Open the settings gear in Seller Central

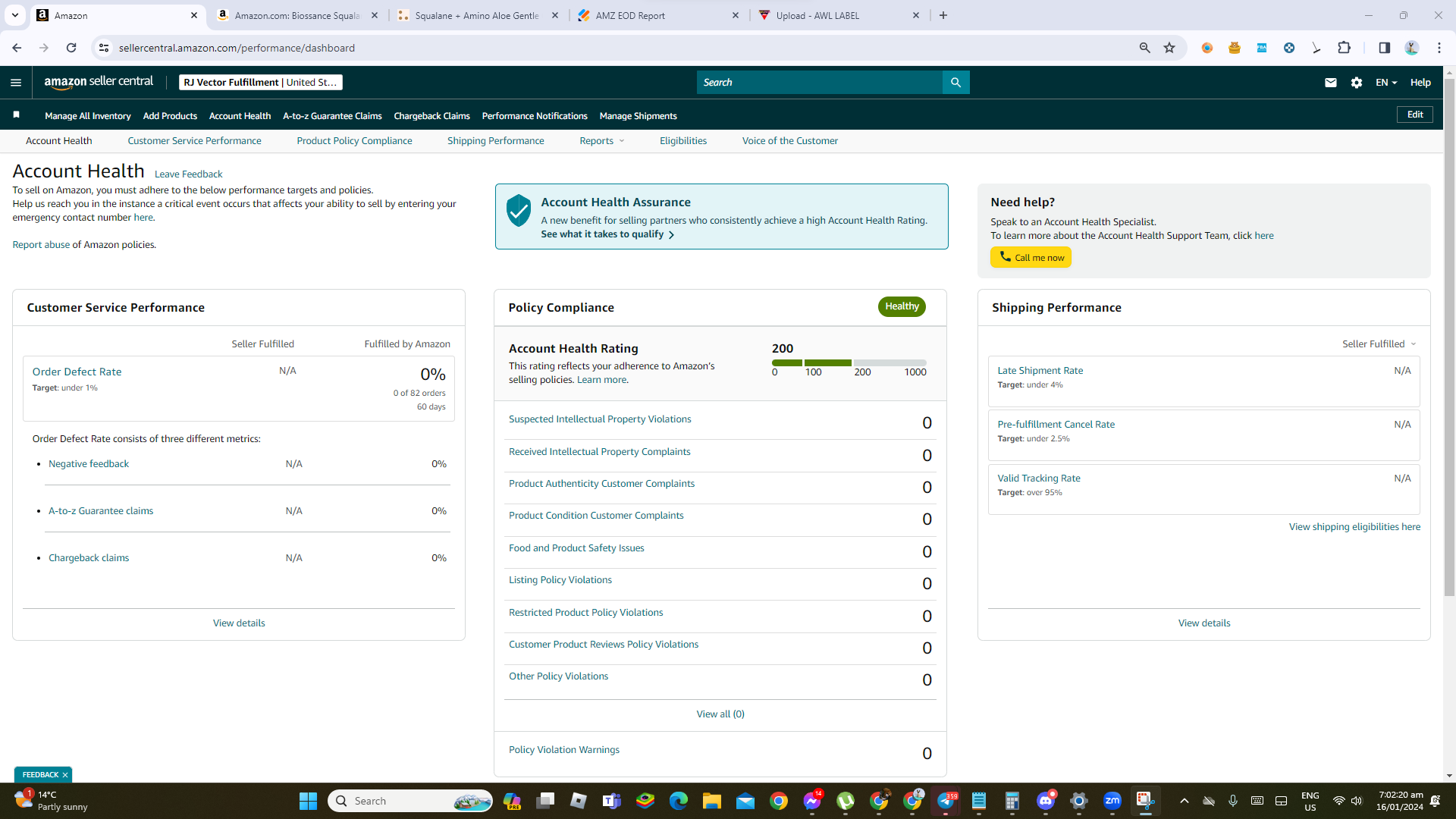(1357, 83)
